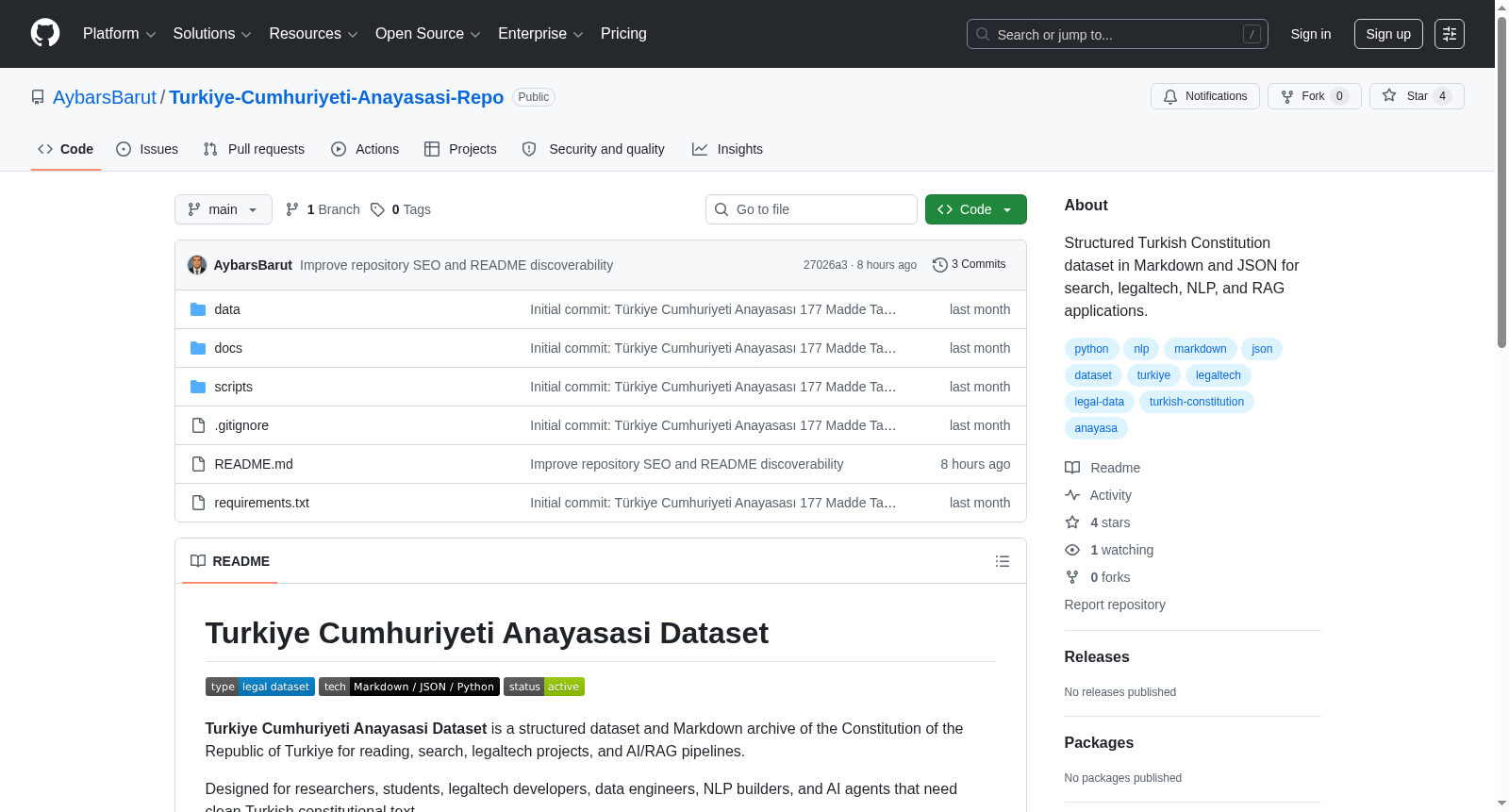Select the anayasa topic tag

tap(1096, 428)
